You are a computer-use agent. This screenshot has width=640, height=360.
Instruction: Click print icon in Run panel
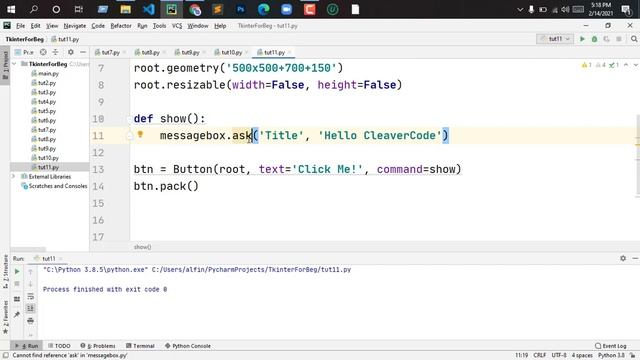click(31, 321)
